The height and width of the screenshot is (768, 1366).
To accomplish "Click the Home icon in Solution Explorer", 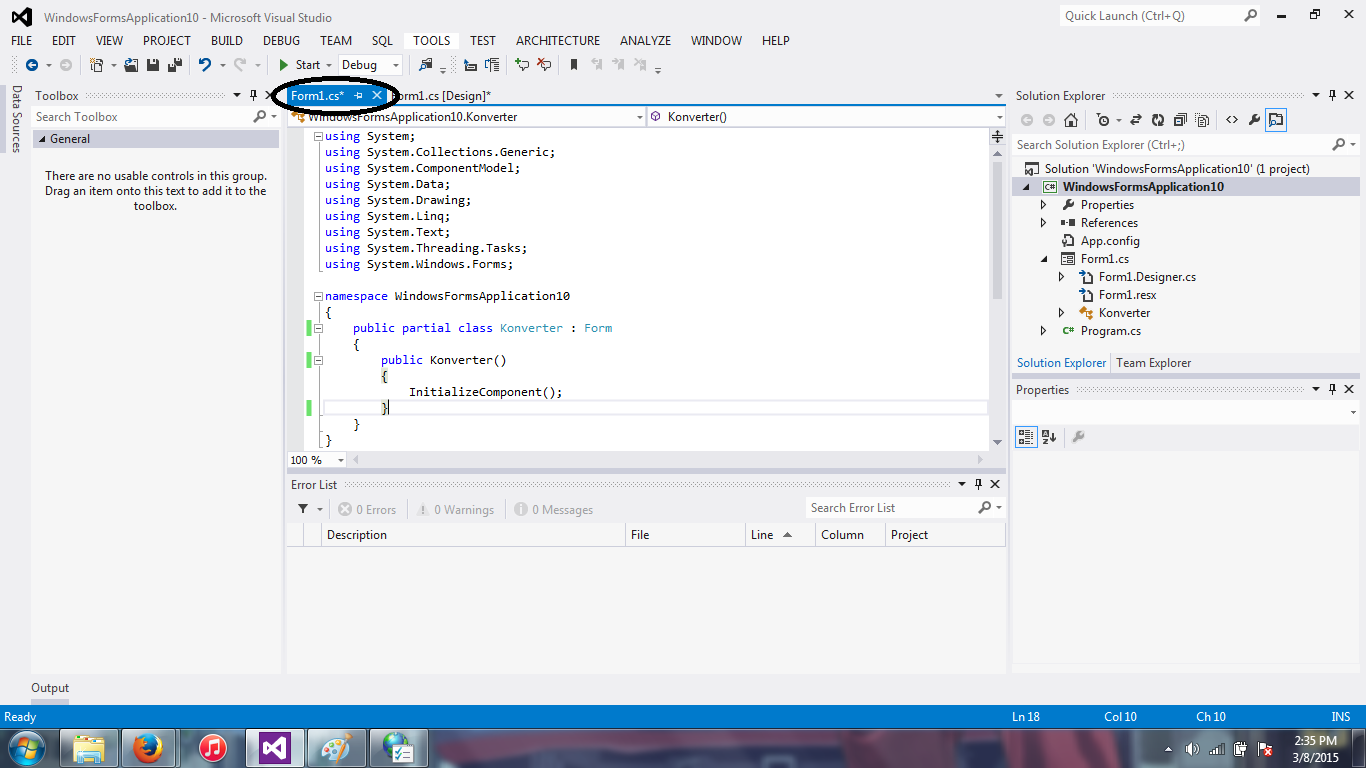I will pos(1071,120).
